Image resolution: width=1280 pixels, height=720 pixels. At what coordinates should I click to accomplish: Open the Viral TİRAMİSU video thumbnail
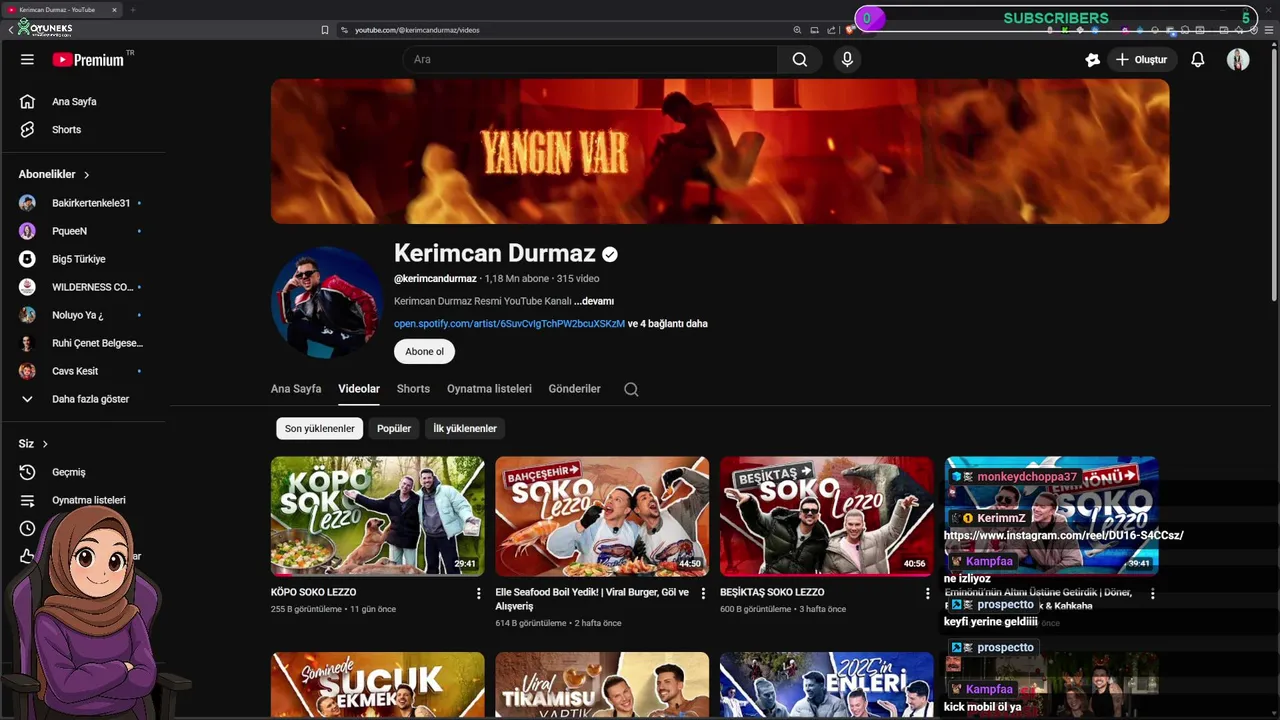[602, 686]
